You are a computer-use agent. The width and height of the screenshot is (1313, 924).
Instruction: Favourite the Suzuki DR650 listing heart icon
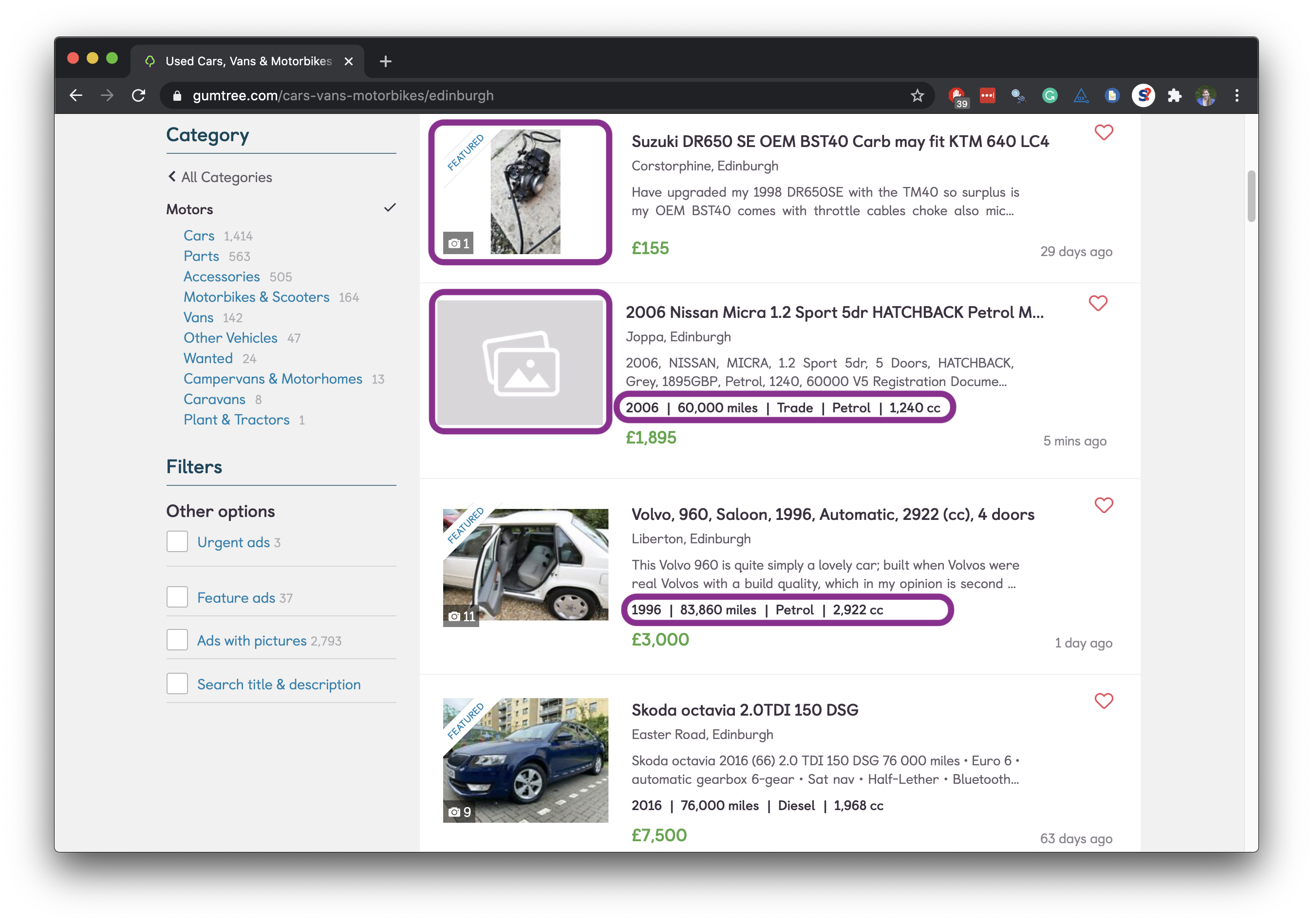(x=1103, y=132)
